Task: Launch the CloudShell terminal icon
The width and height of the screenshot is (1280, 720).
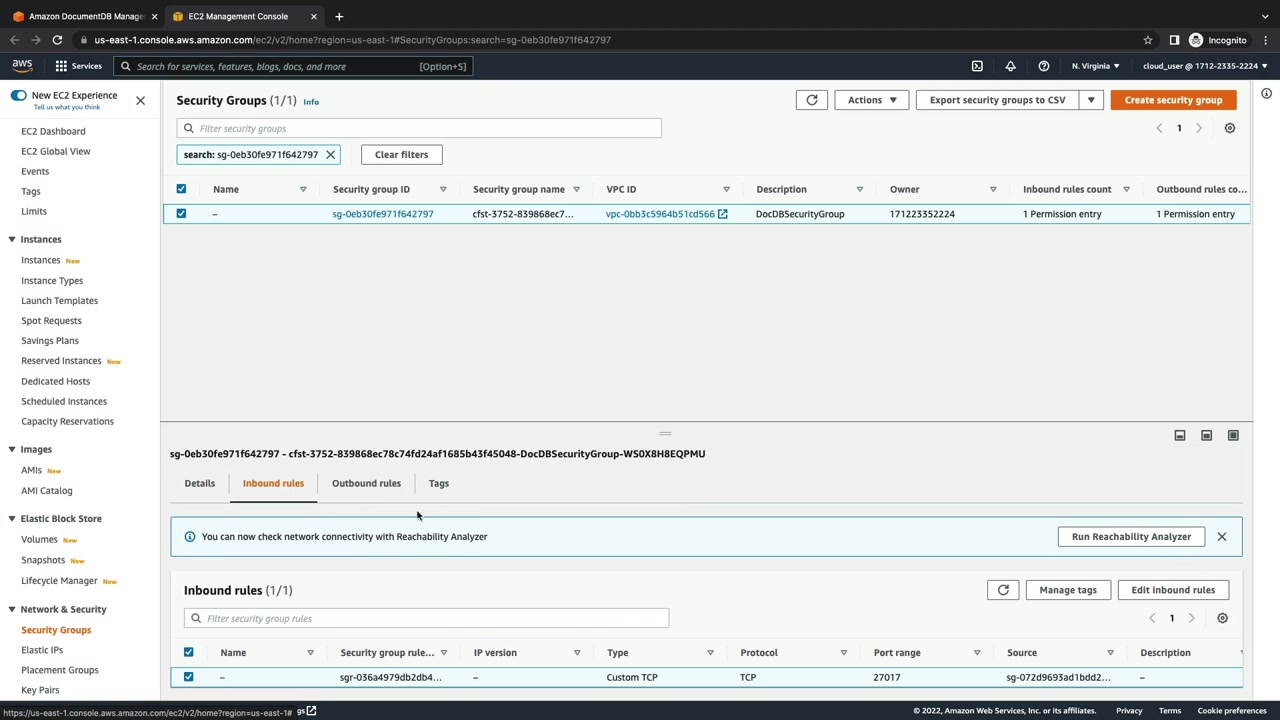Action: click(977, 66)
